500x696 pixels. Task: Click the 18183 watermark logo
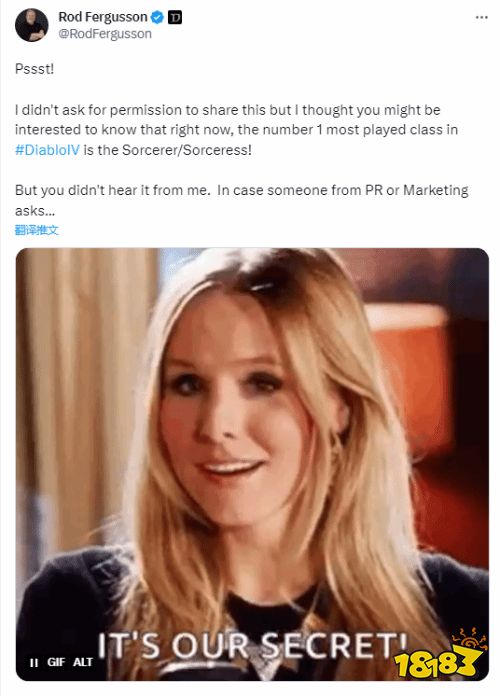click(439, 655)
